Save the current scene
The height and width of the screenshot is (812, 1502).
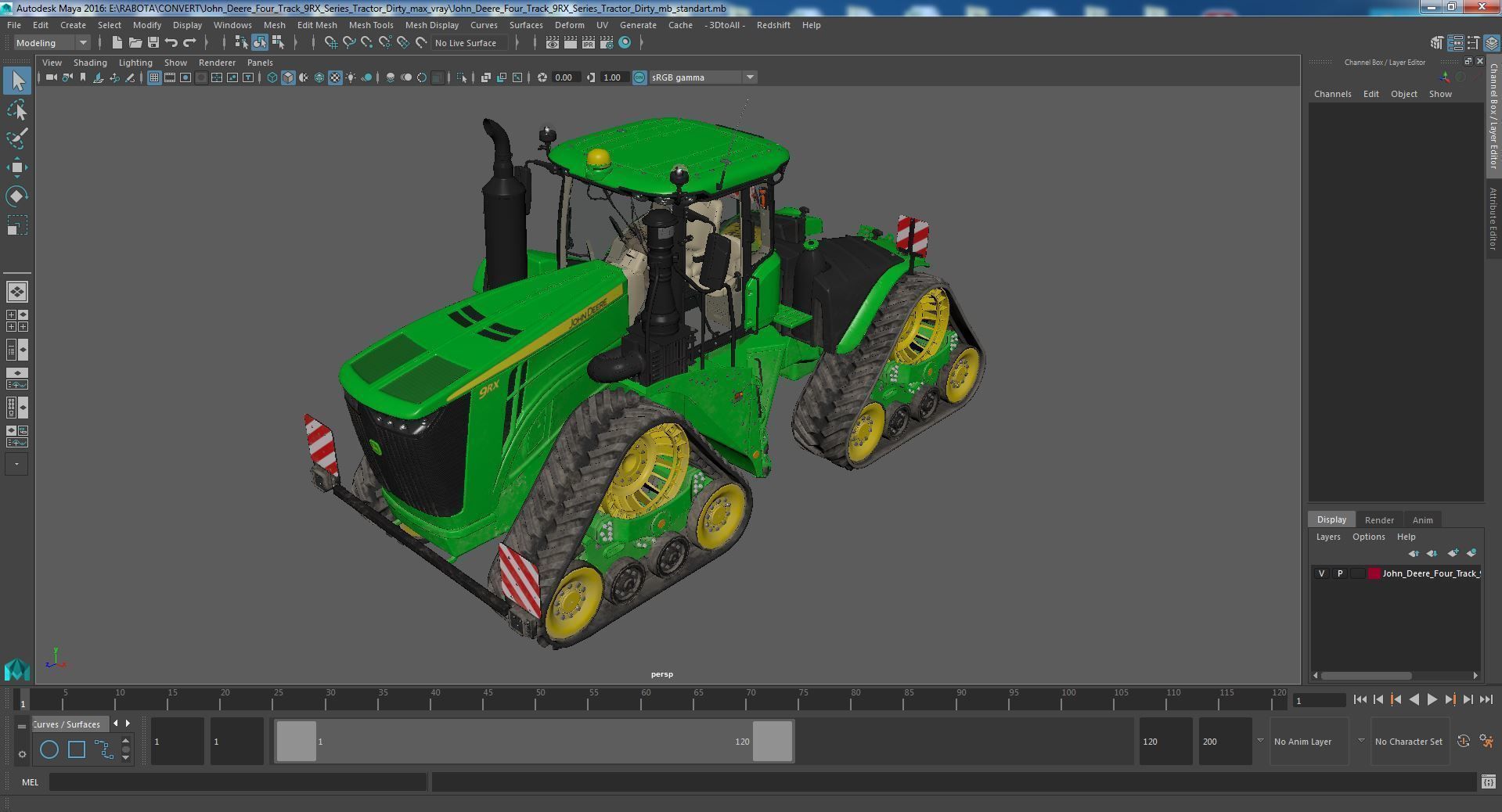pyautogui.click(x=153, y=43)
